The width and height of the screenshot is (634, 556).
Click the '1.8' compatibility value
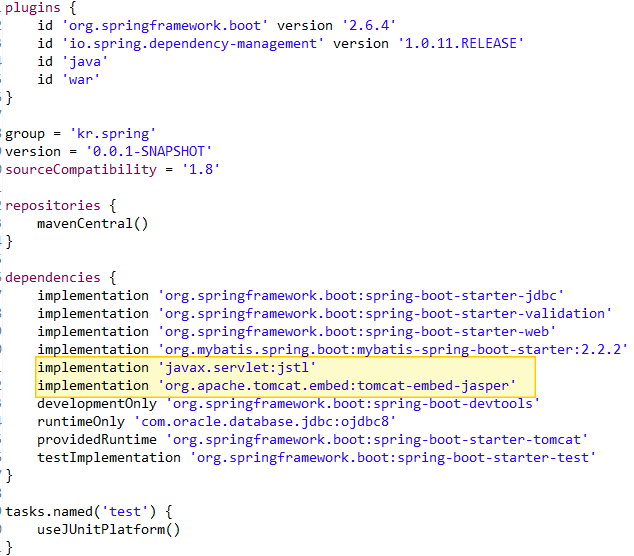(x=201, y=170)
